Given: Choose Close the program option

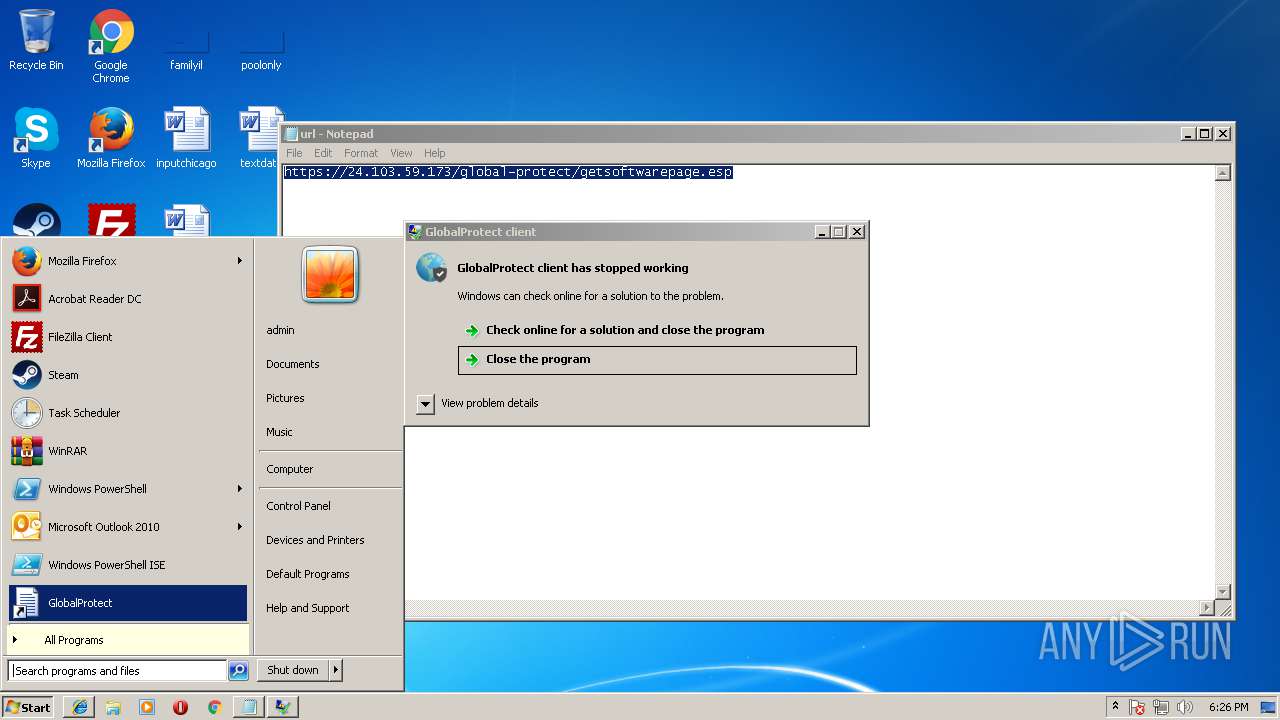Looking at the screenshot, I should click(657, 360).
